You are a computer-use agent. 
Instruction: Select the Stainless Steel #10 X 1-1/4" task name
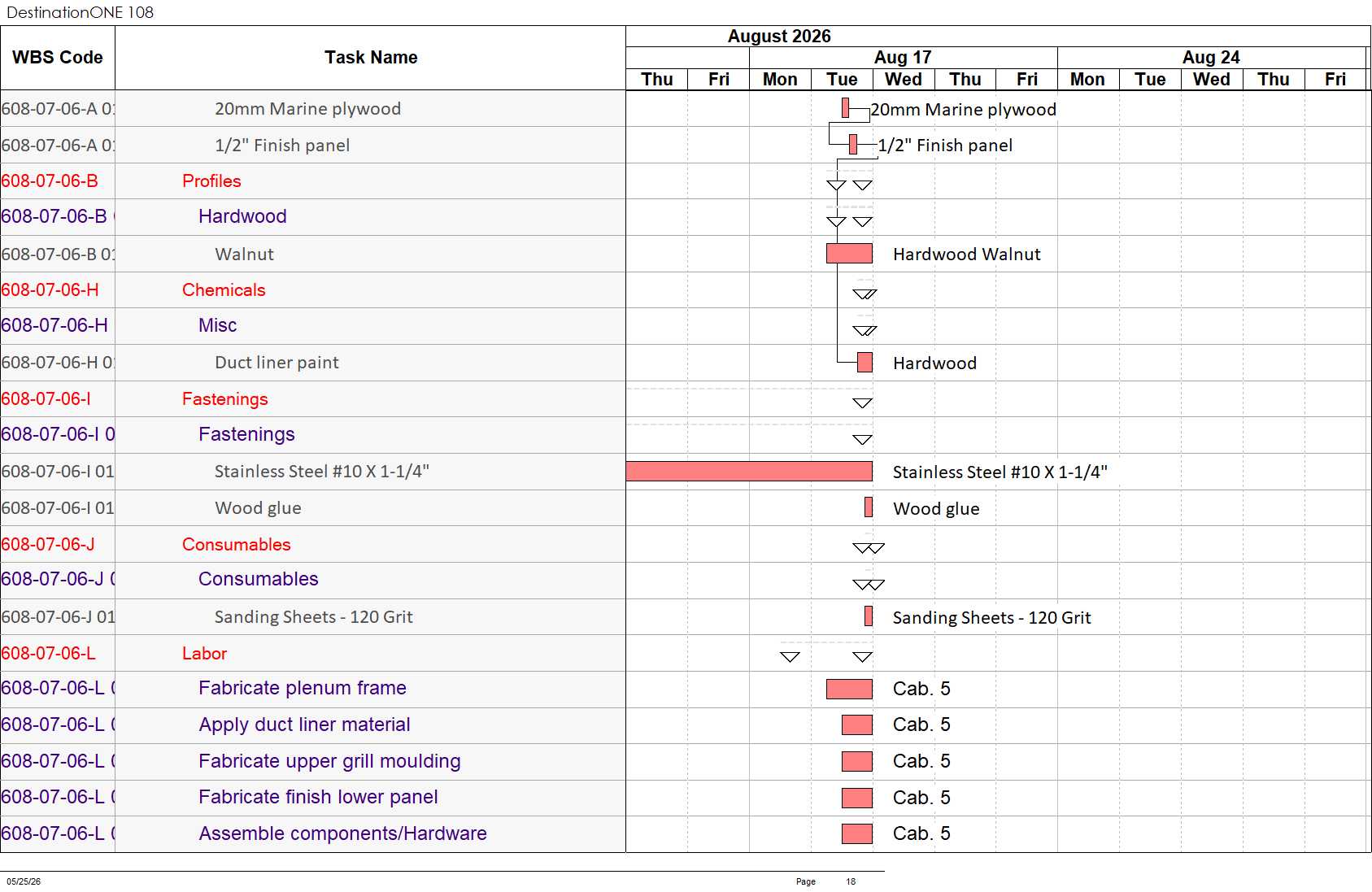(x=321, y=472)
